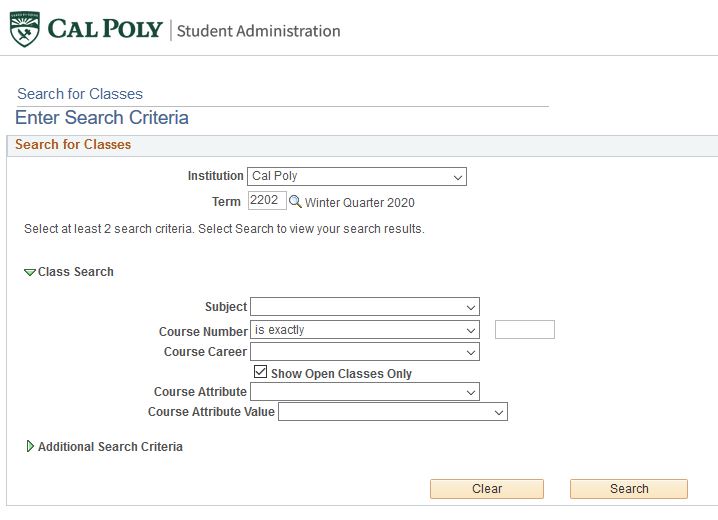The width and height of the screenshot is (718, 520).
Task: Click the 'Select at least 2 search criteria' instruction
Action: click(x=224, y=229)
